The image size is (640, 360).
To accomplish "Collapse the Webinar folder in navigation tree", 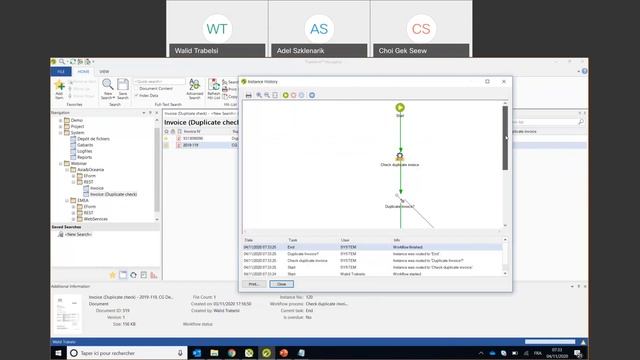I will [60, 164].
